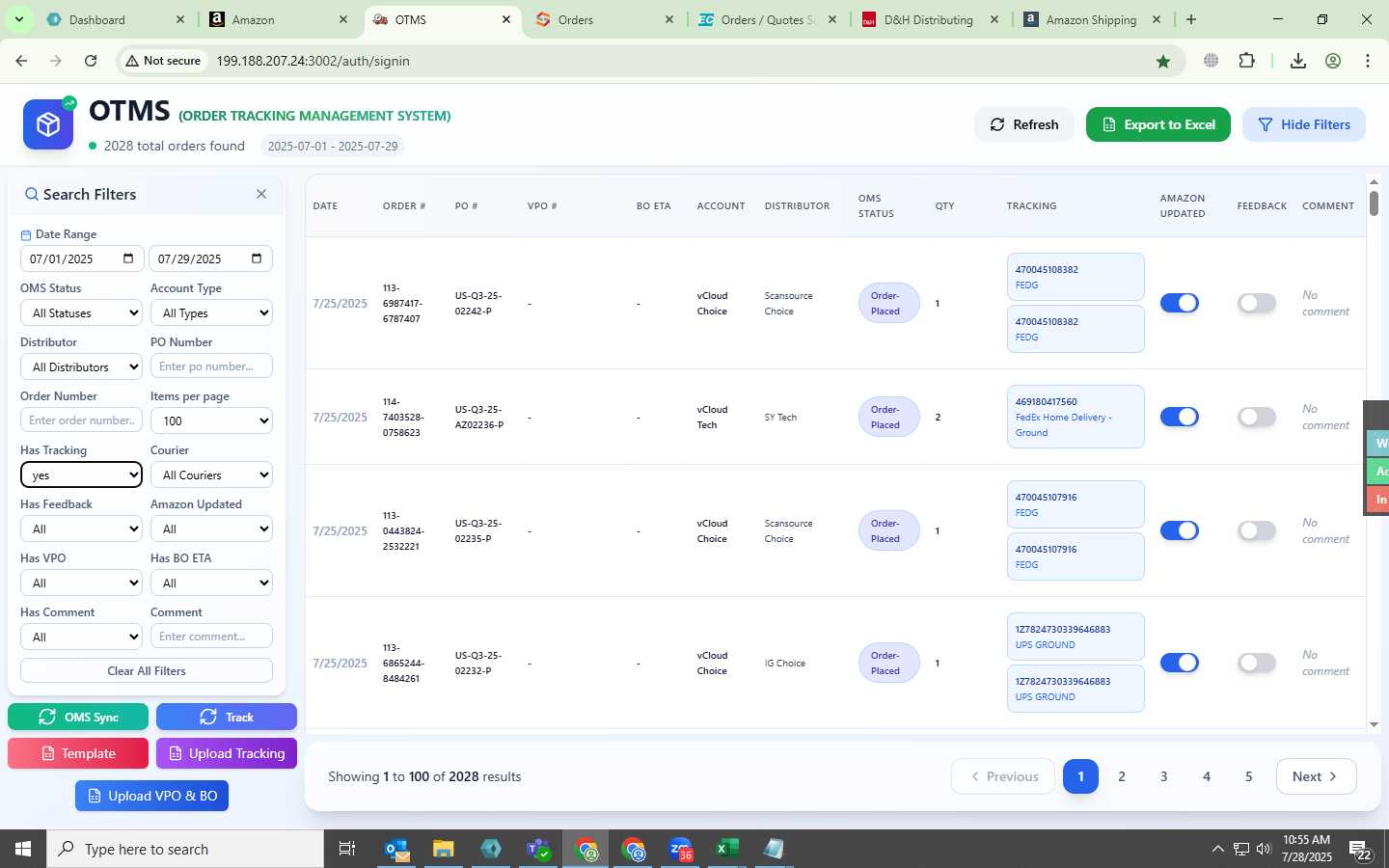Open the Has Feedback dropdown
This screenshot has width=1389, height=868.
(x=81, y=529)
